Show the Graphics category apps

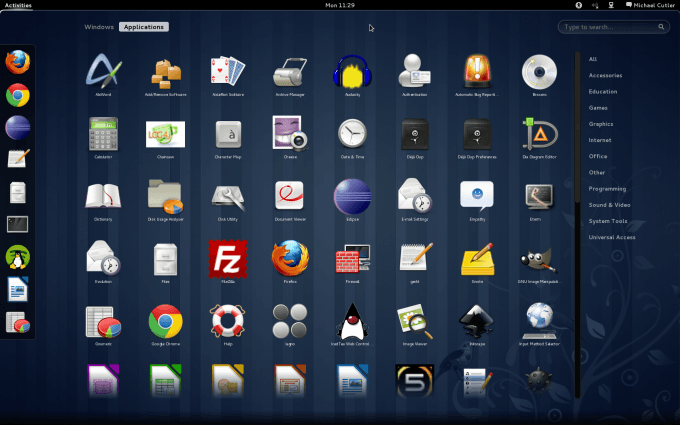coord(601,124)
